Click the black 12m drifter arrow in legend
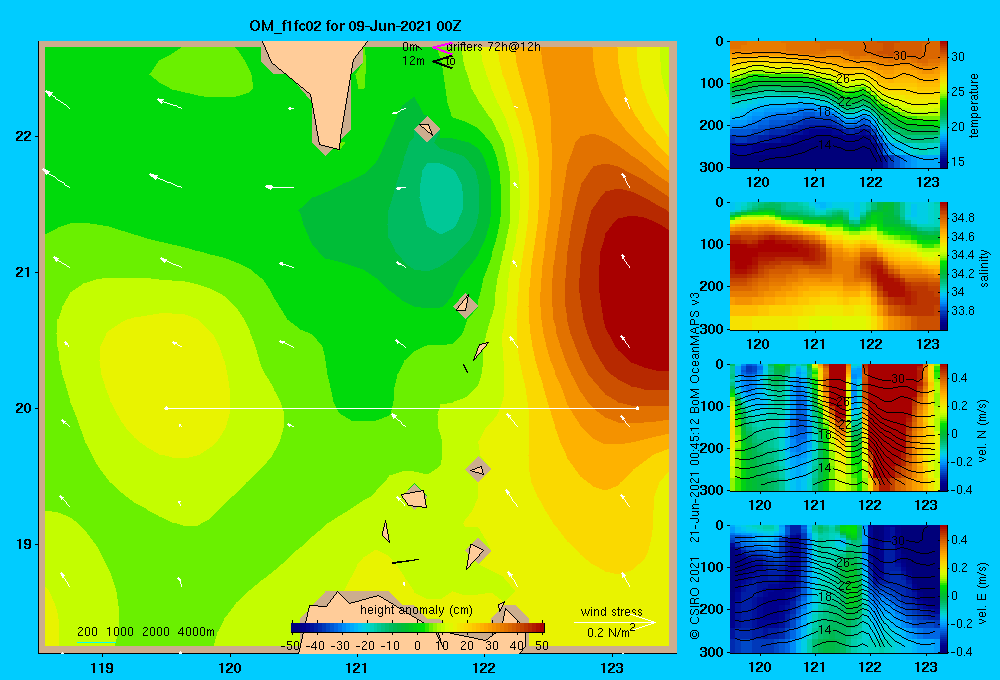1000x680 pixels. tap(443, 62)
